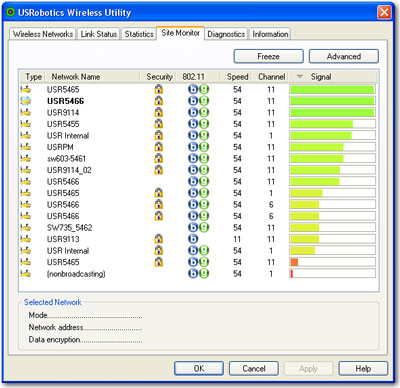
Task: Click the red signal bar for (nonbroadcasting)
Action: coord(332,274)
